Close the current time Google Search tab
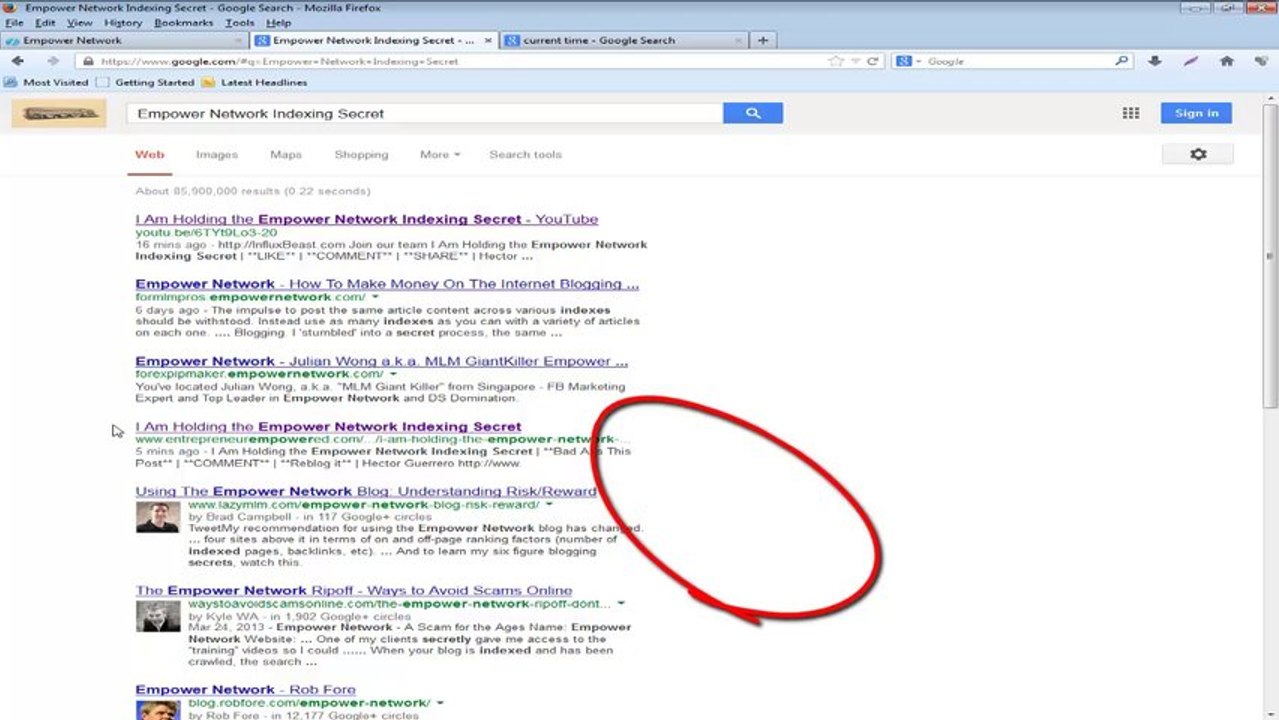This screenshot has height=720, width=1279. click(739, 41)
